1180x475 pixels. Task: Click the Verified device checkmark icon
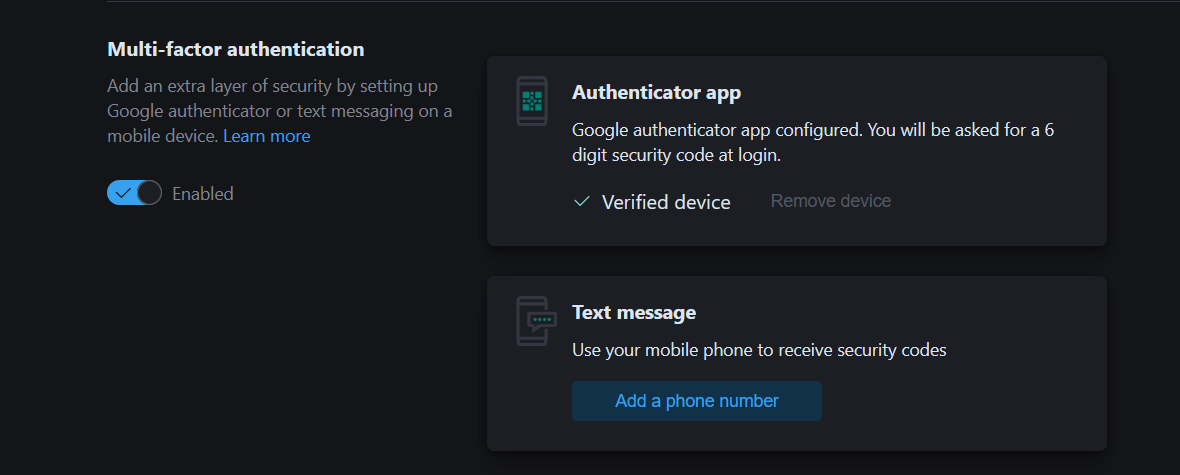coord(581,202)
